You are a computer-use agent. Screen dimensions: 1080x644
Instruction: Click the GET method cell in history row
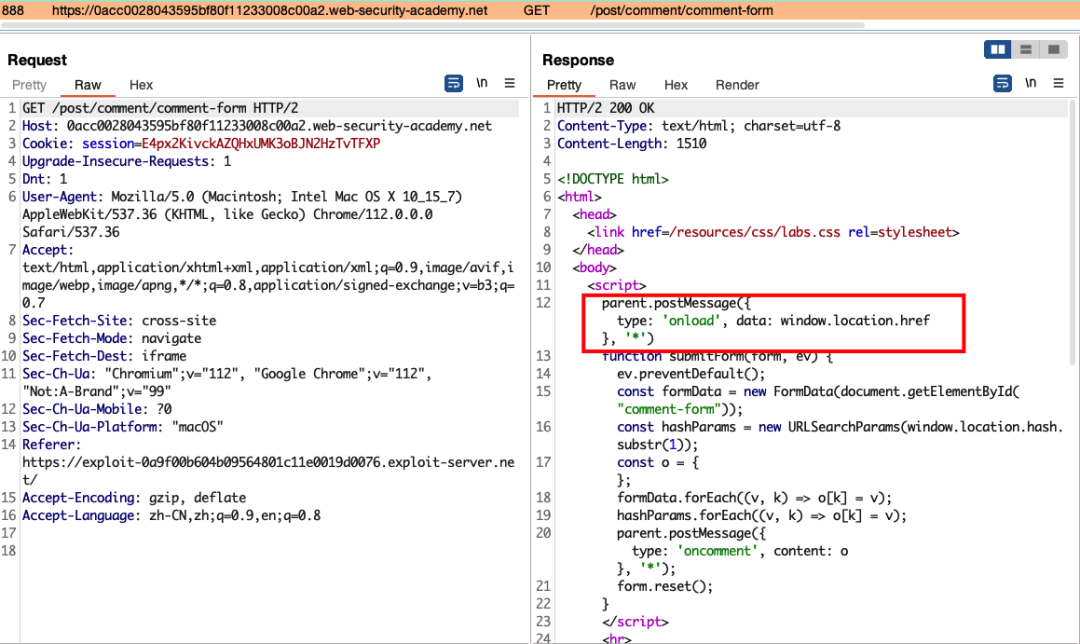537,10
